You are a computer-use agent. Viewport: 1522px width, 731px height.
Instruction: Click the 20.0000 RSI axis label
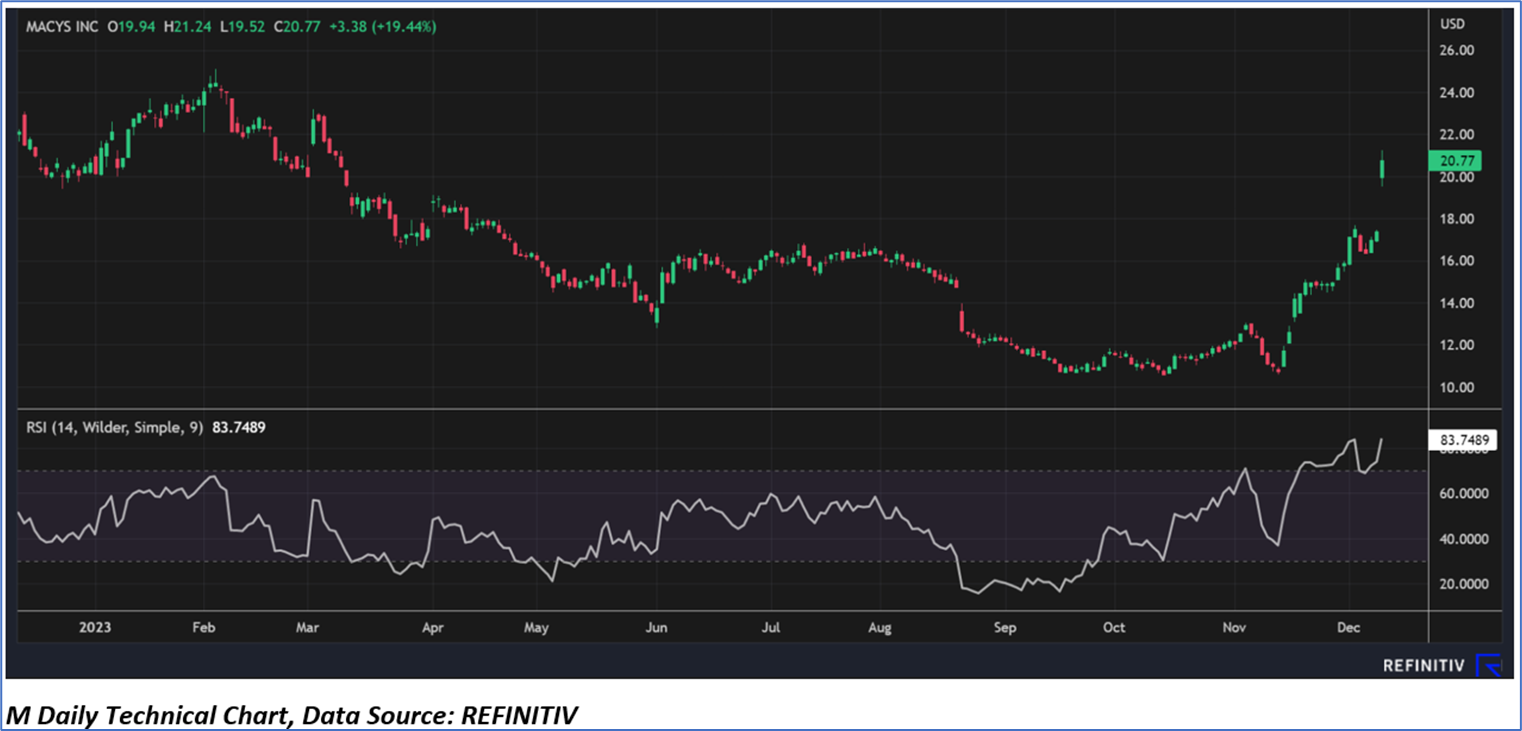click(x=1462, y=584)
